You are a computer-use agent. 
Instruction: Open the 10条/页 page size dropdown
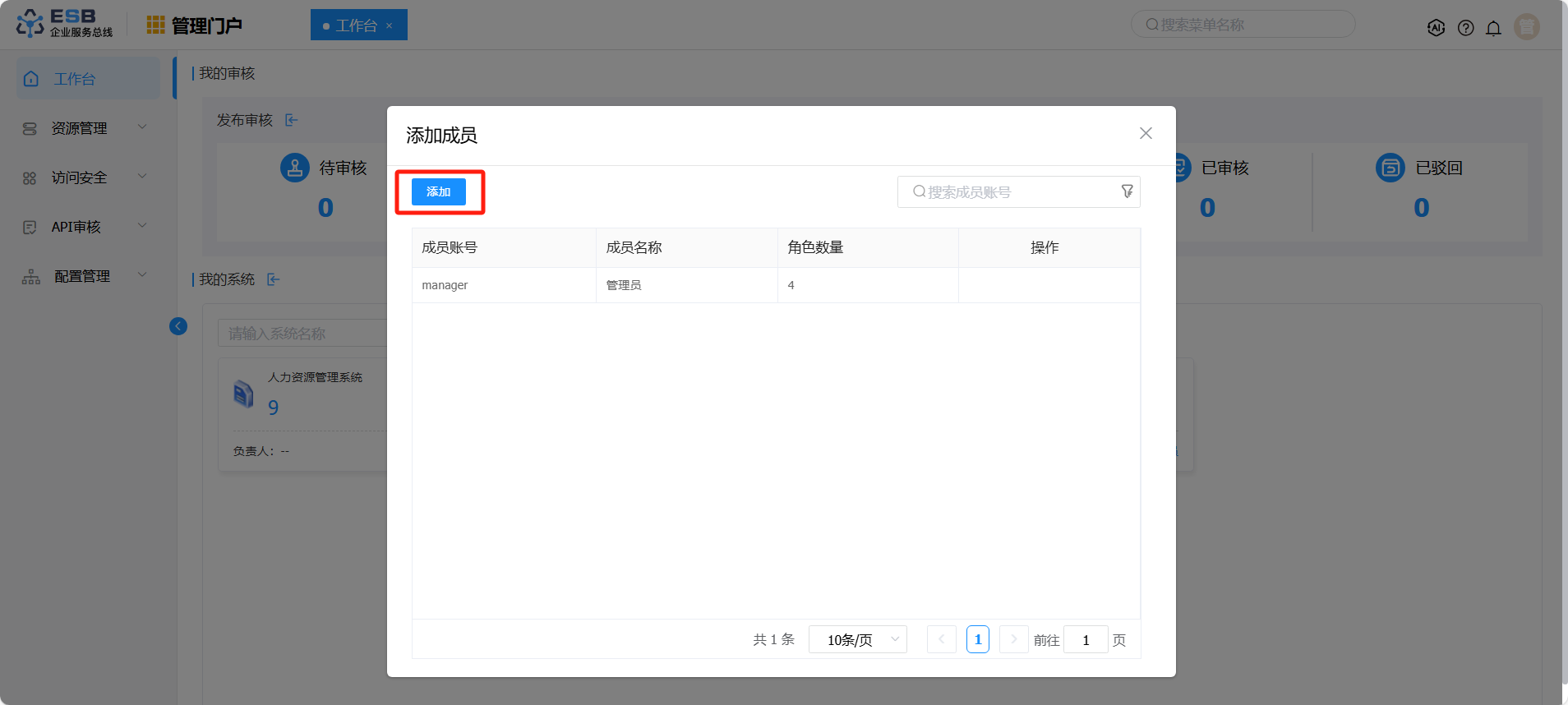(857, 639)
